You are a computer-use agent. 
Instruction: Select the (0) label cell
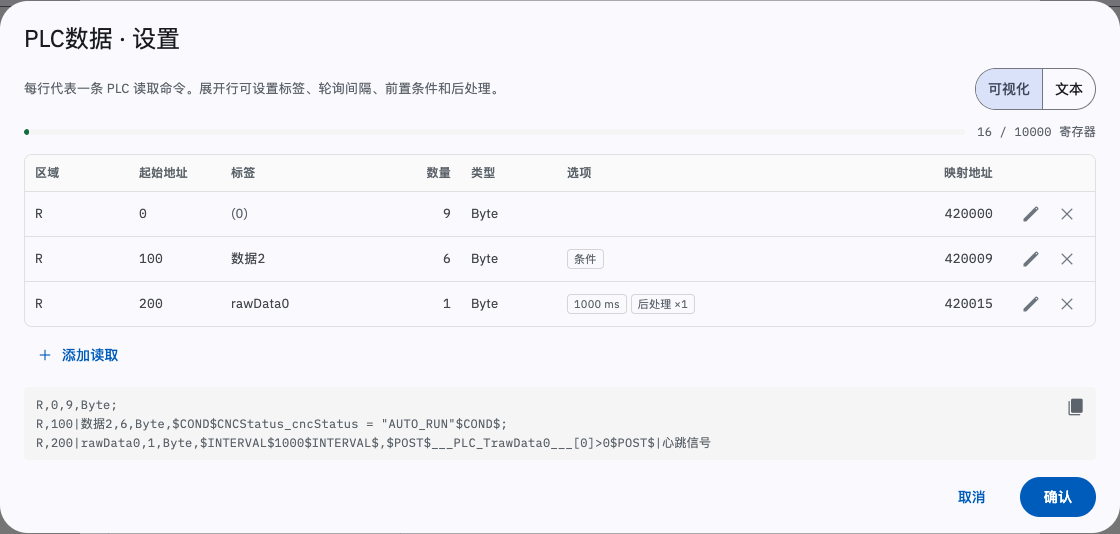click(239, 214)
